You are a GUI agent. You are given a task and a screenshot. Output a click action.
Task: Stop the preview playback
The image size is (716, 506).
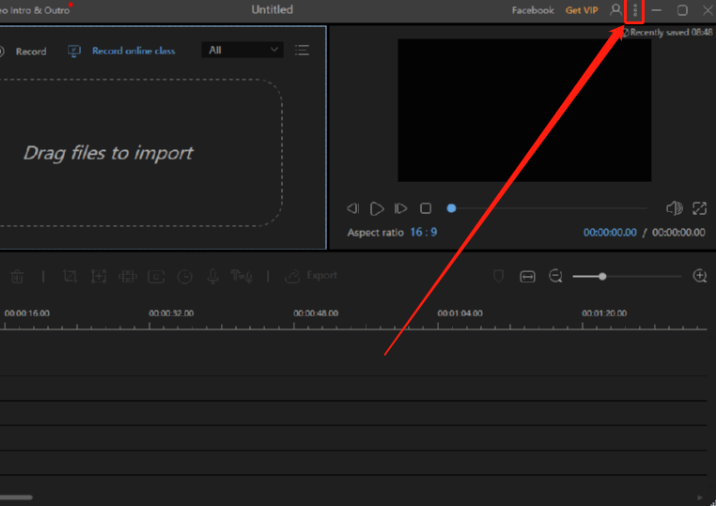click(426, 208)
